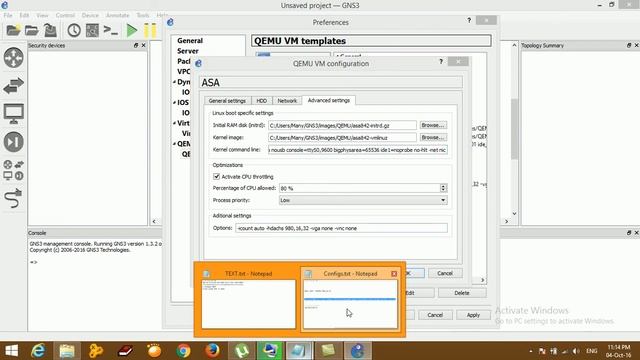The image size is (640, 360).
Task: Open File Explorer from taskbar
Action: pos(67,351)
